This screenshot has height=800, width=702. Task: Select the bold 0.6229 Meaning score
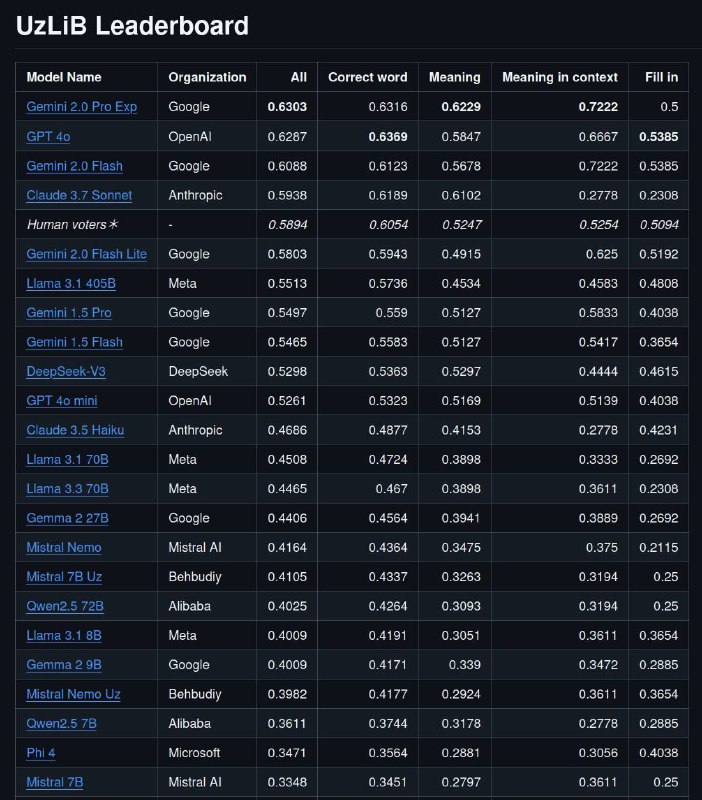(461, 107)
